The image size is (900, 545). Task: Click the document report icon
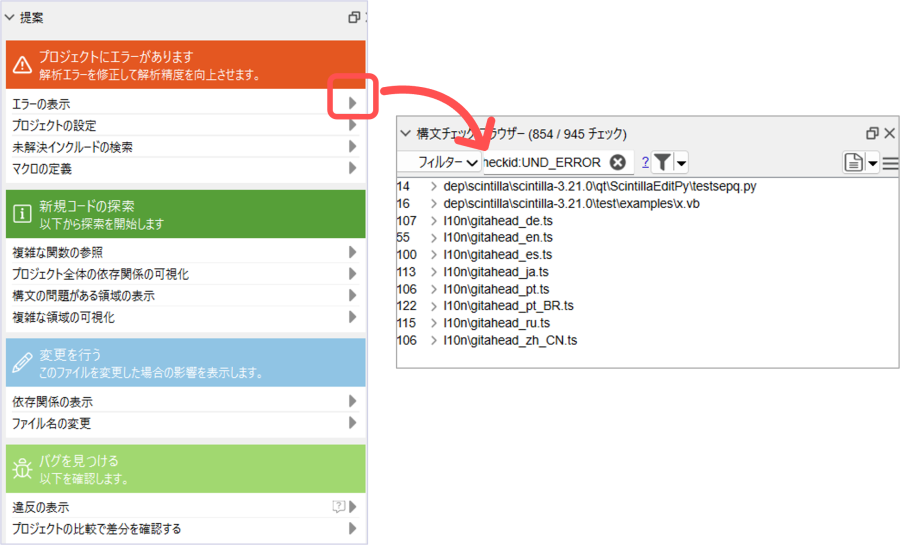pos(854,162)
